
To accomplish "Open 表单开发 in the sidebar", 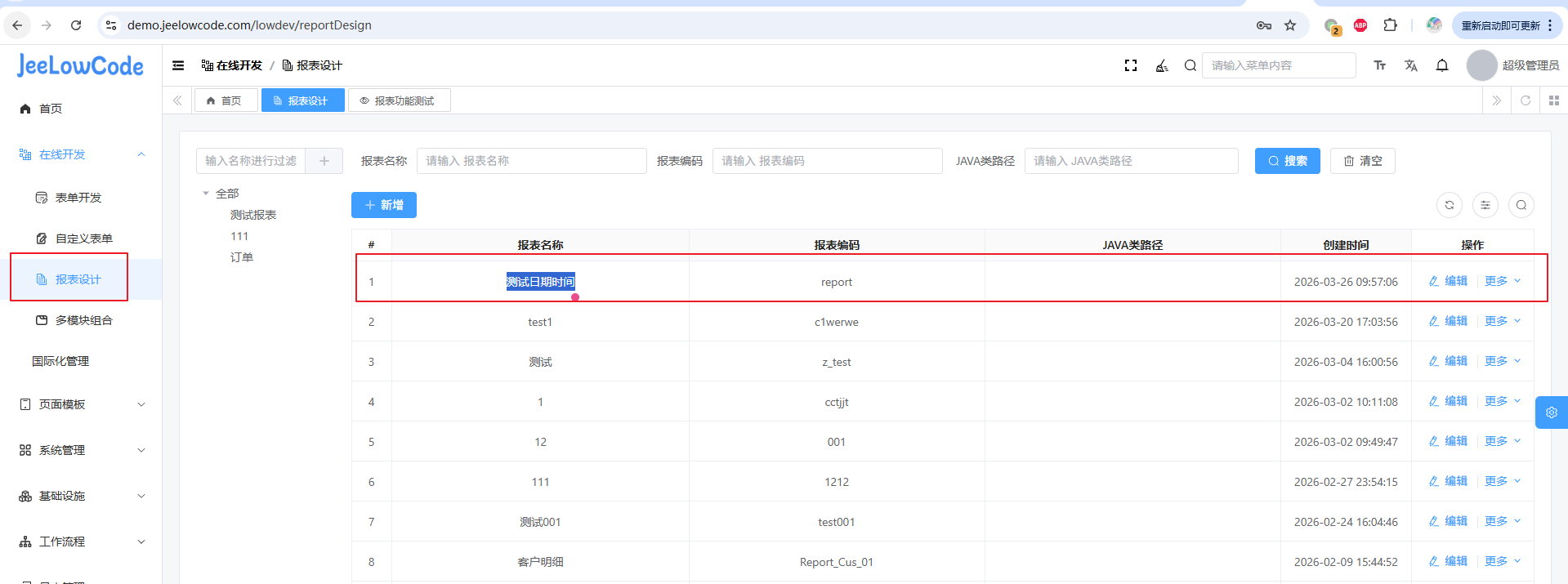I will (x=78, y=198).
